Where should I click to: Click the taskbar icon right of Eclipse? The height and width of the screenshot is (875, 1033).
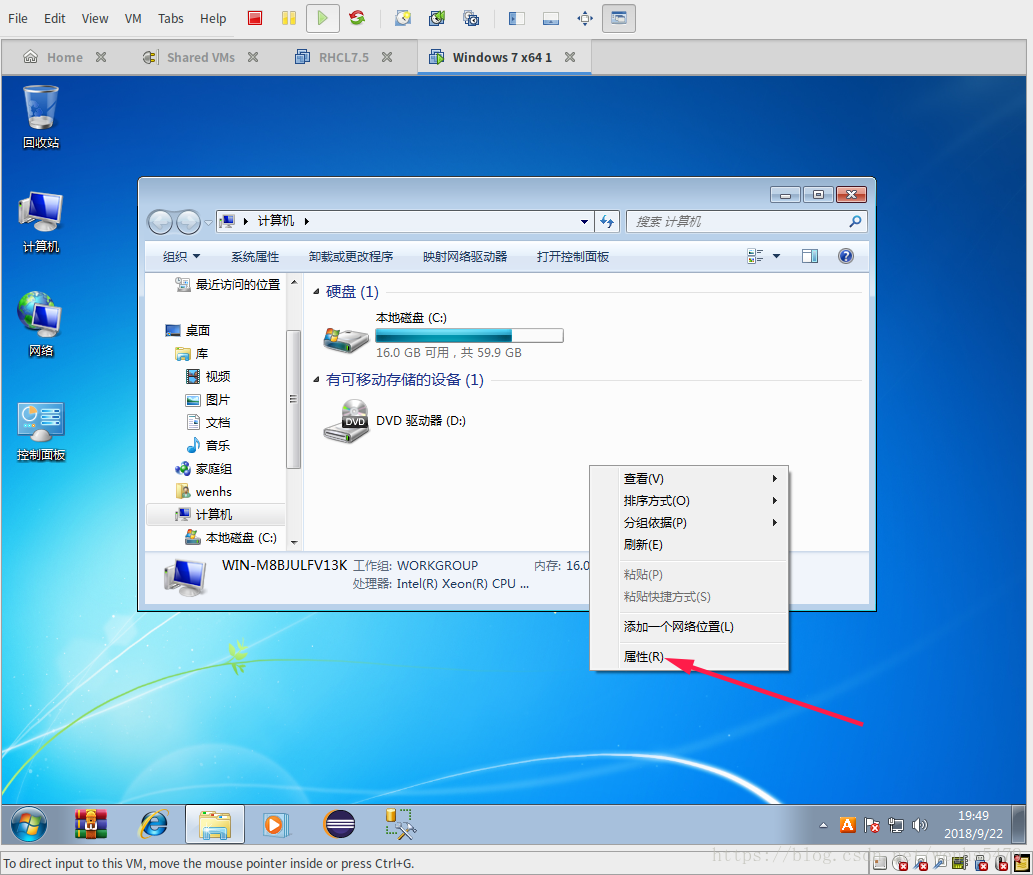(401, 824)
